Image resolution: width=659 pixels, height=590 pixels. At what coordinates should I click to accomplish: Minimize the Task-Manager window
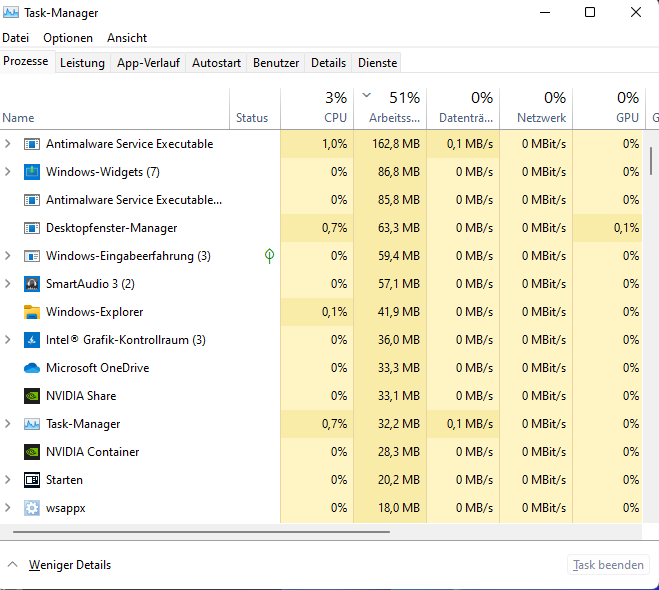coord(545,12)
